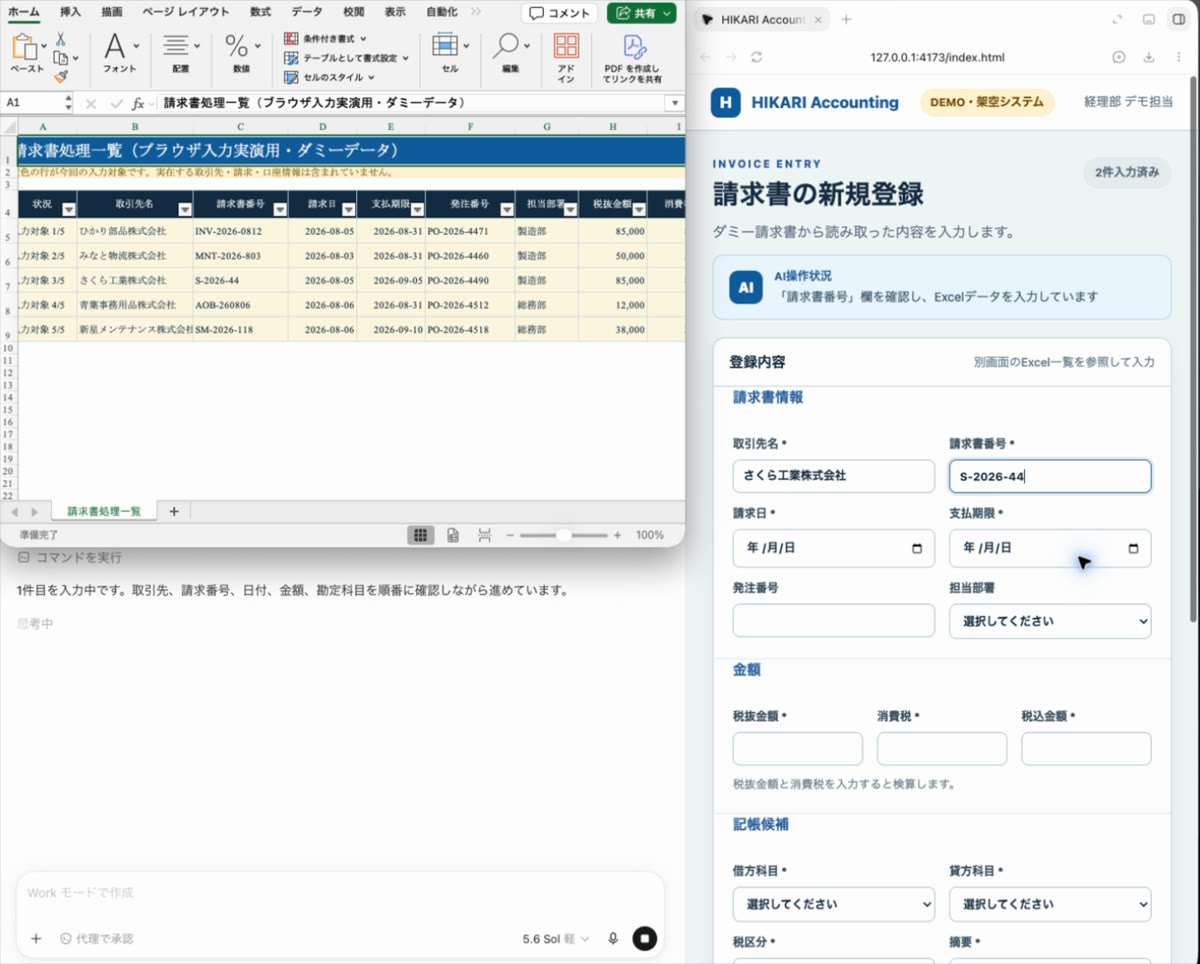Click the 取引先名 input field

(x=834, y=476)
